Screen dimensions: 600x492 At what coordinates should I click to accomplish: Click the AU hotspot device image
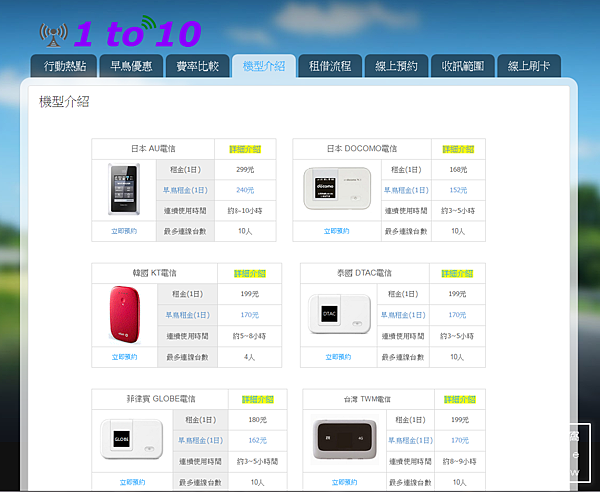click(124, 189)
